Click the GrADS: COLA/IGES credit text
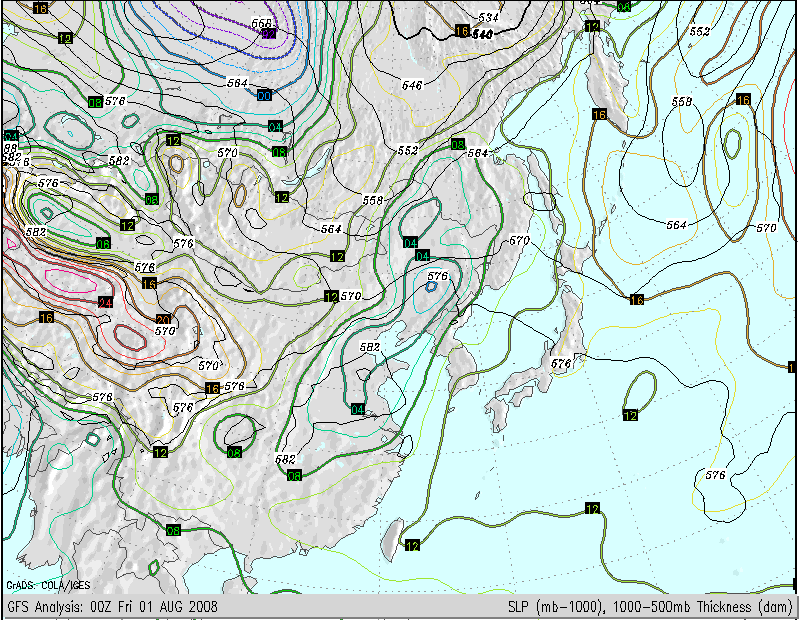 (48, 585)
